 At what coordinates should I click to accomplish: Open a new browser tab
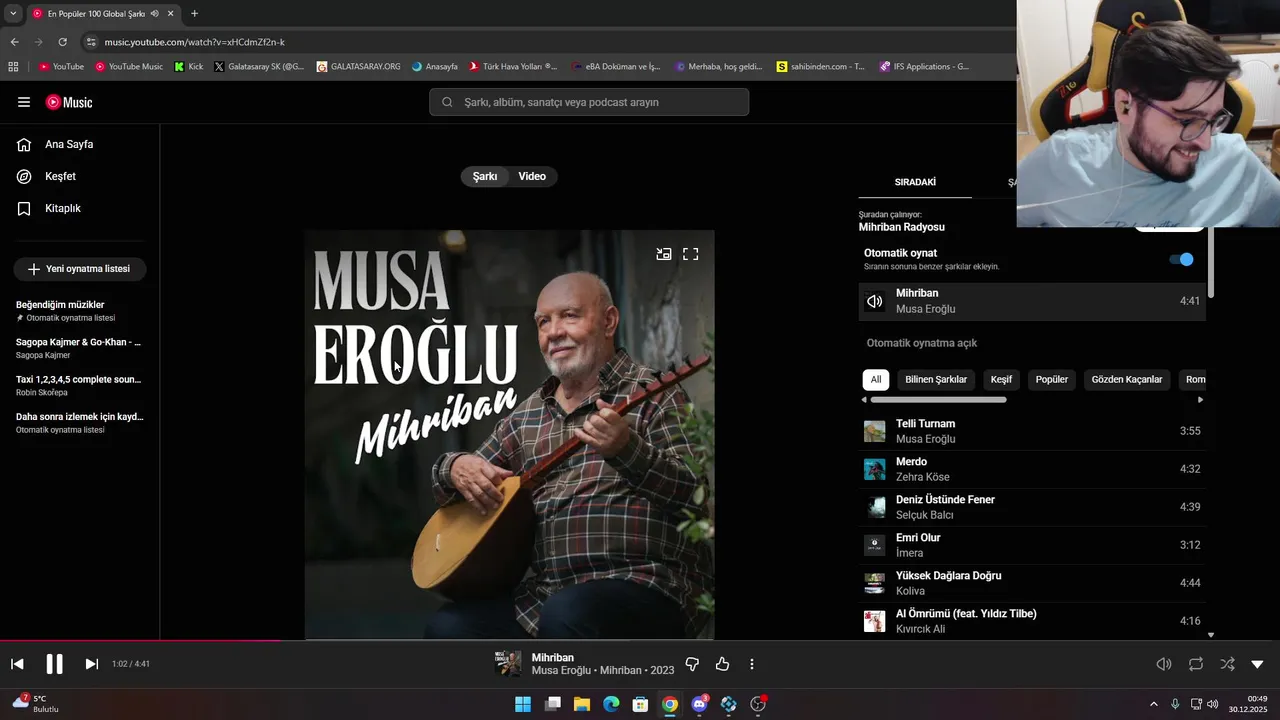pyautogui.click(x=194, y=14)
